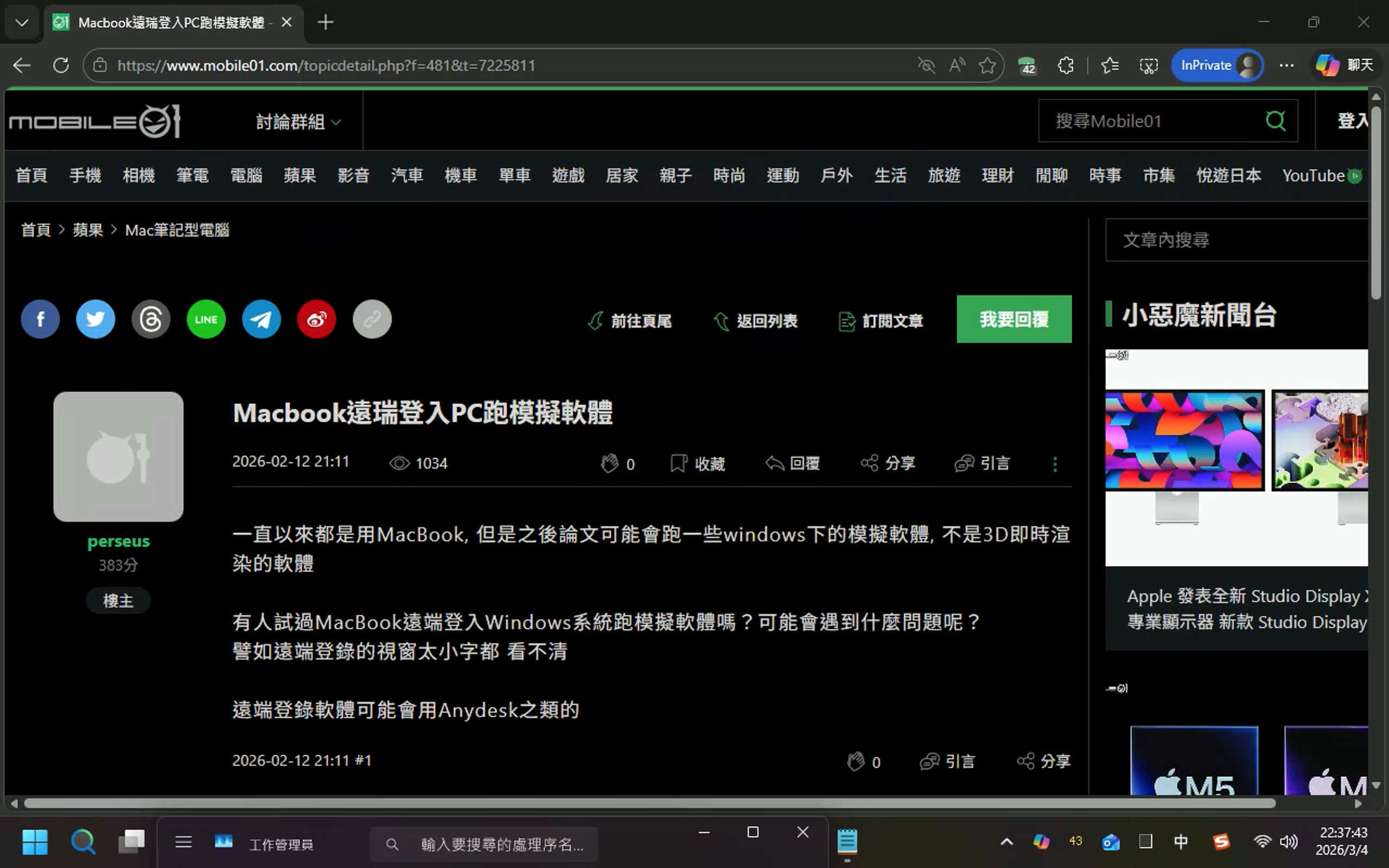The image size is (1389, 868).
Task: Open the tab search chevron dropdown
Action: 22,22
